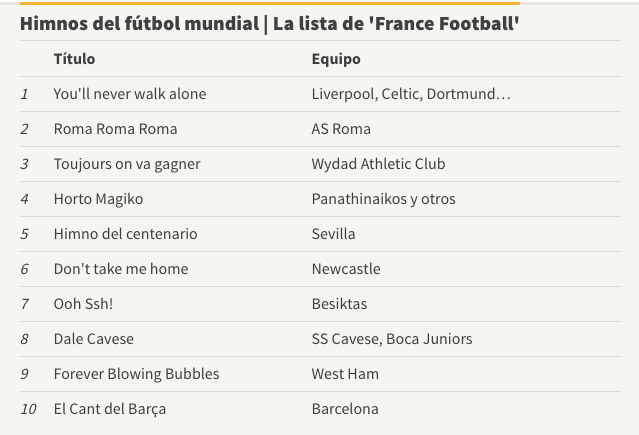Click the table title 'Himnos del fútbol mundial'

click(139, 23)
